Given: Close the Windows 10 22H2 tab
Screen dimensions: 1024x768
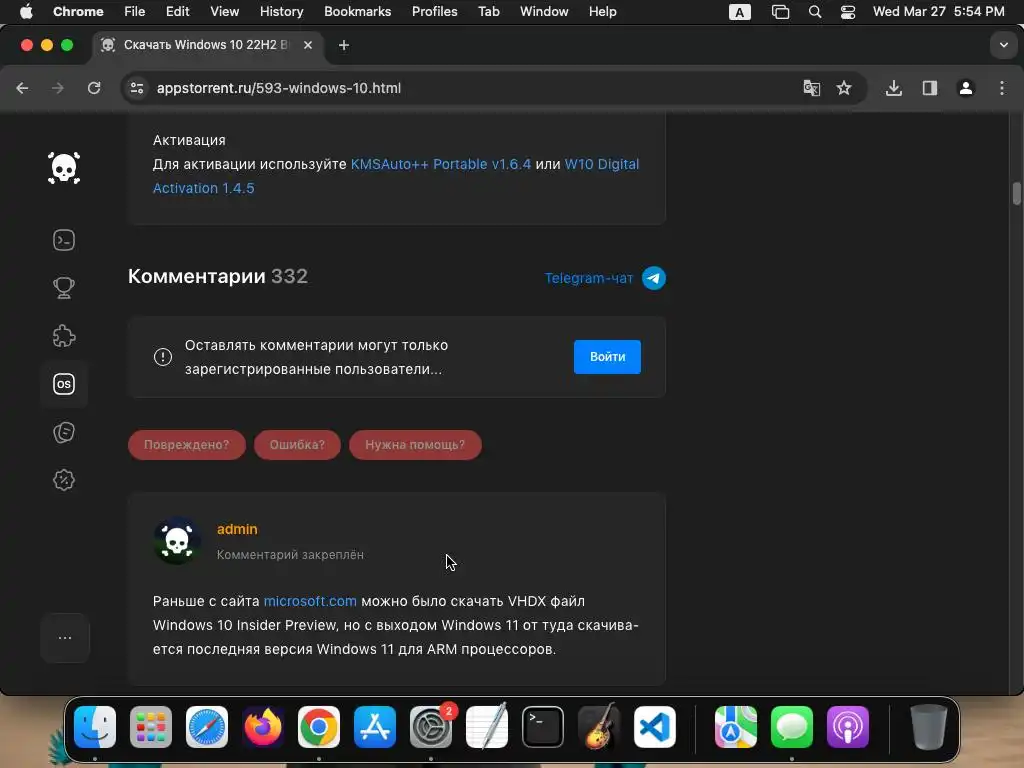Looking at the screenshot, I should click(308, 45).
